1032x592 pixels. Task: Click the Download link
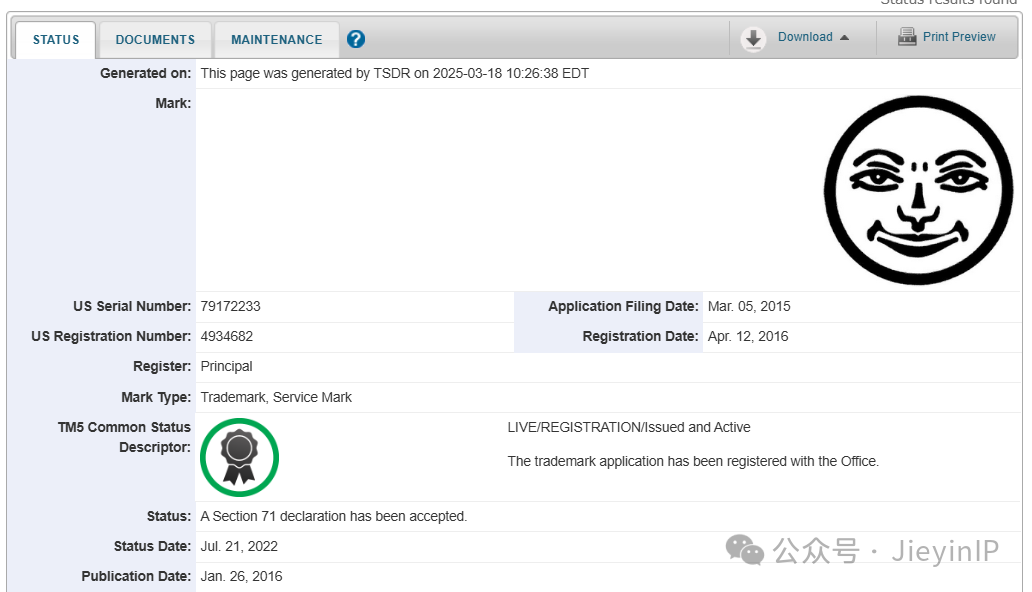[x=805, y=37]
